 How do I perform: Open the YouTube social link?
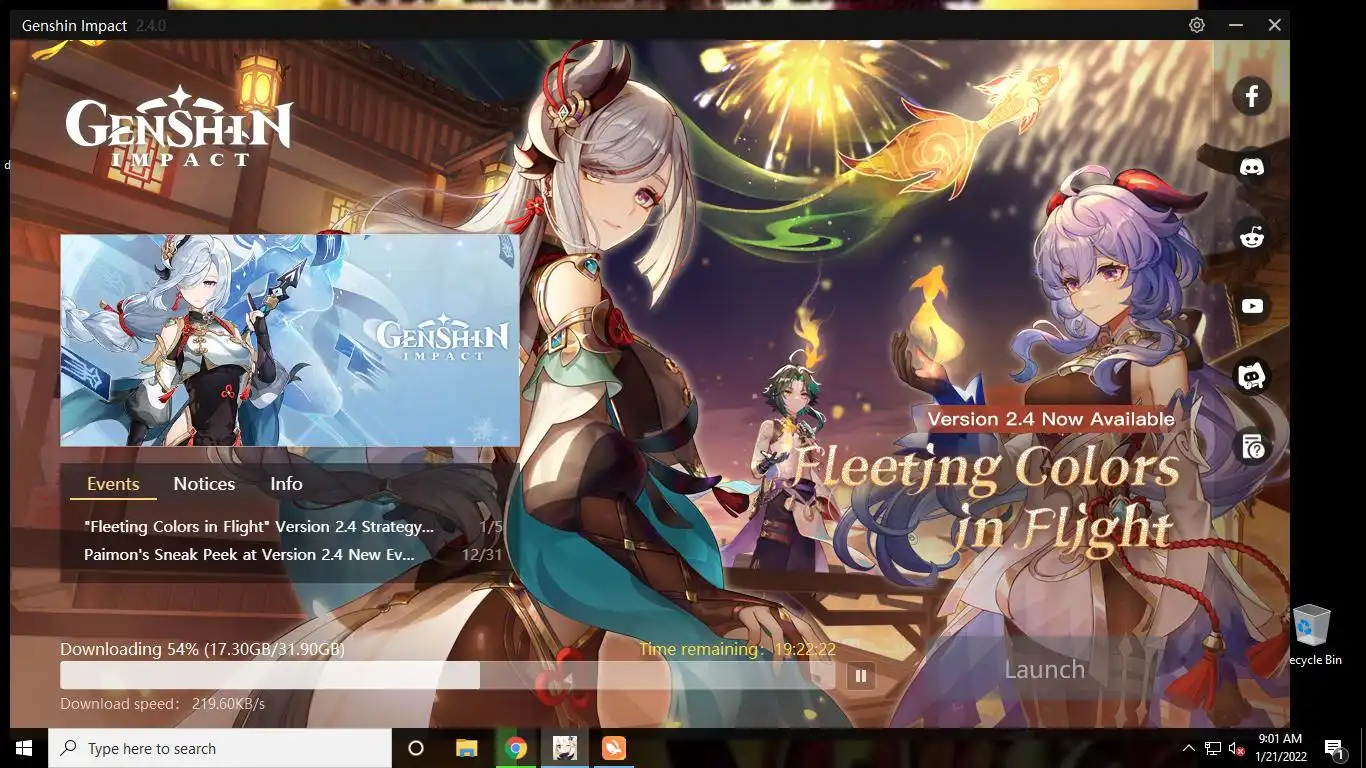[x=1251, y=307]
